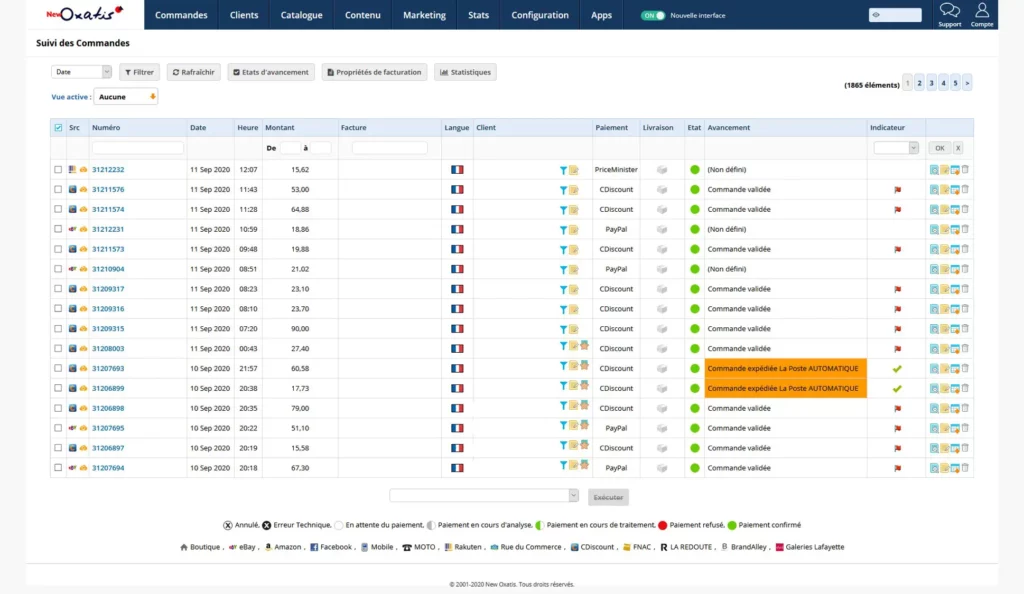The width and height of the screenshot is (1024, 594).
Task: Check the box next to order 31207693
Action: pos(58,369)
